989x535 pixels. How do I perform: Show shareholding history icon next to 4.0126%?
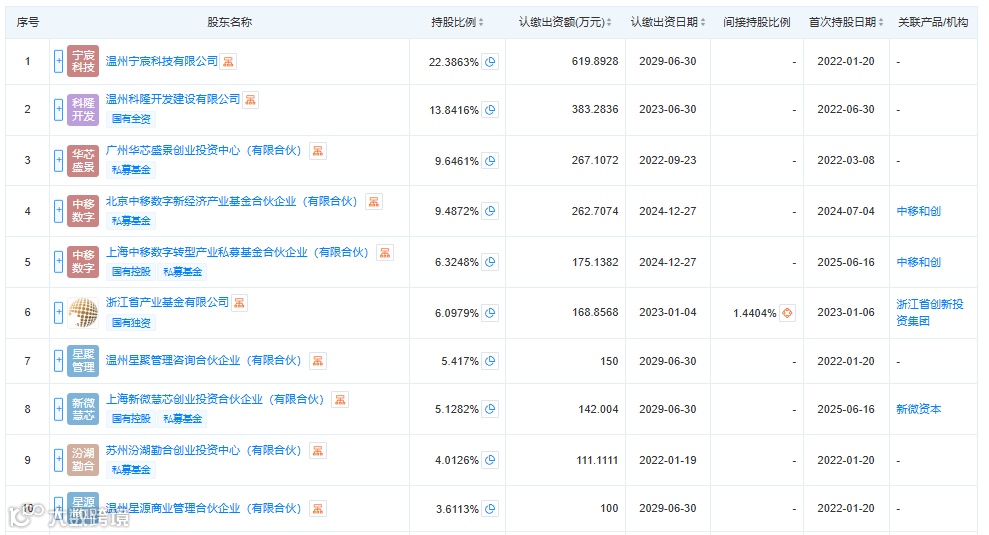[x=490, y=460]
